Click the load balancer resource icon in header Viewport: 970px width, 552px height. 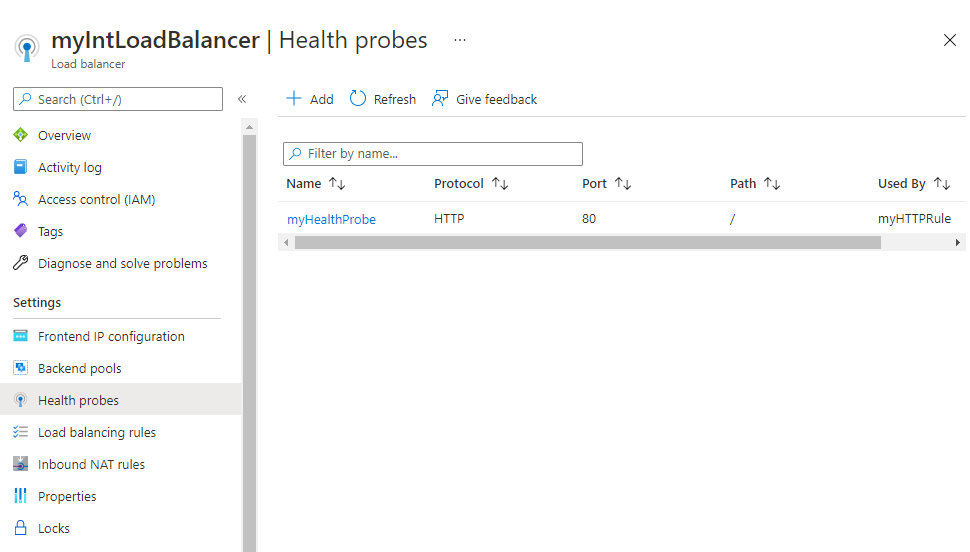(27, 48)
